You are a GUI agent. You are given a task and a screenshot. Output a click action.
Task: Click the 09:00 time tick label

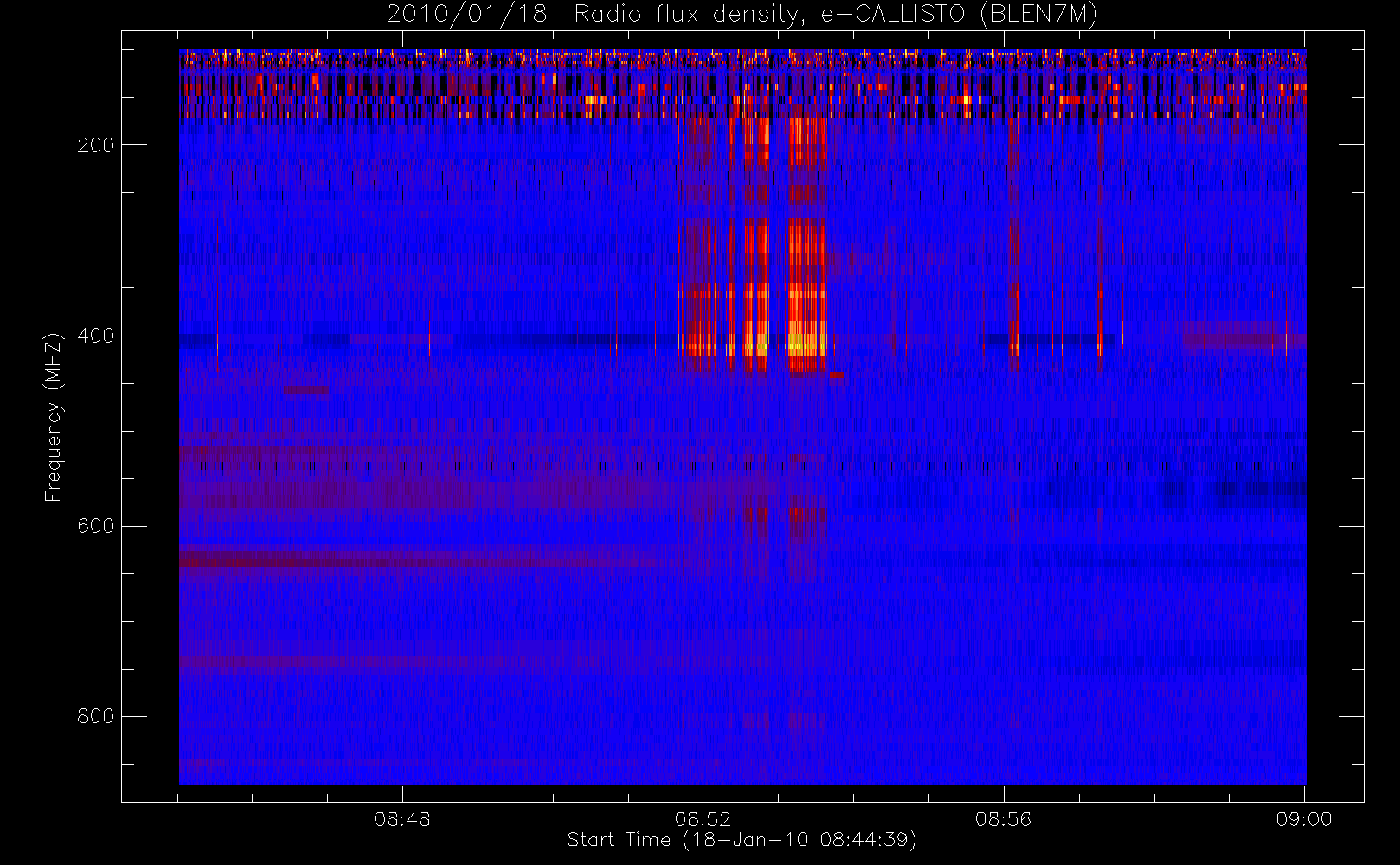tap(1304, 819)
